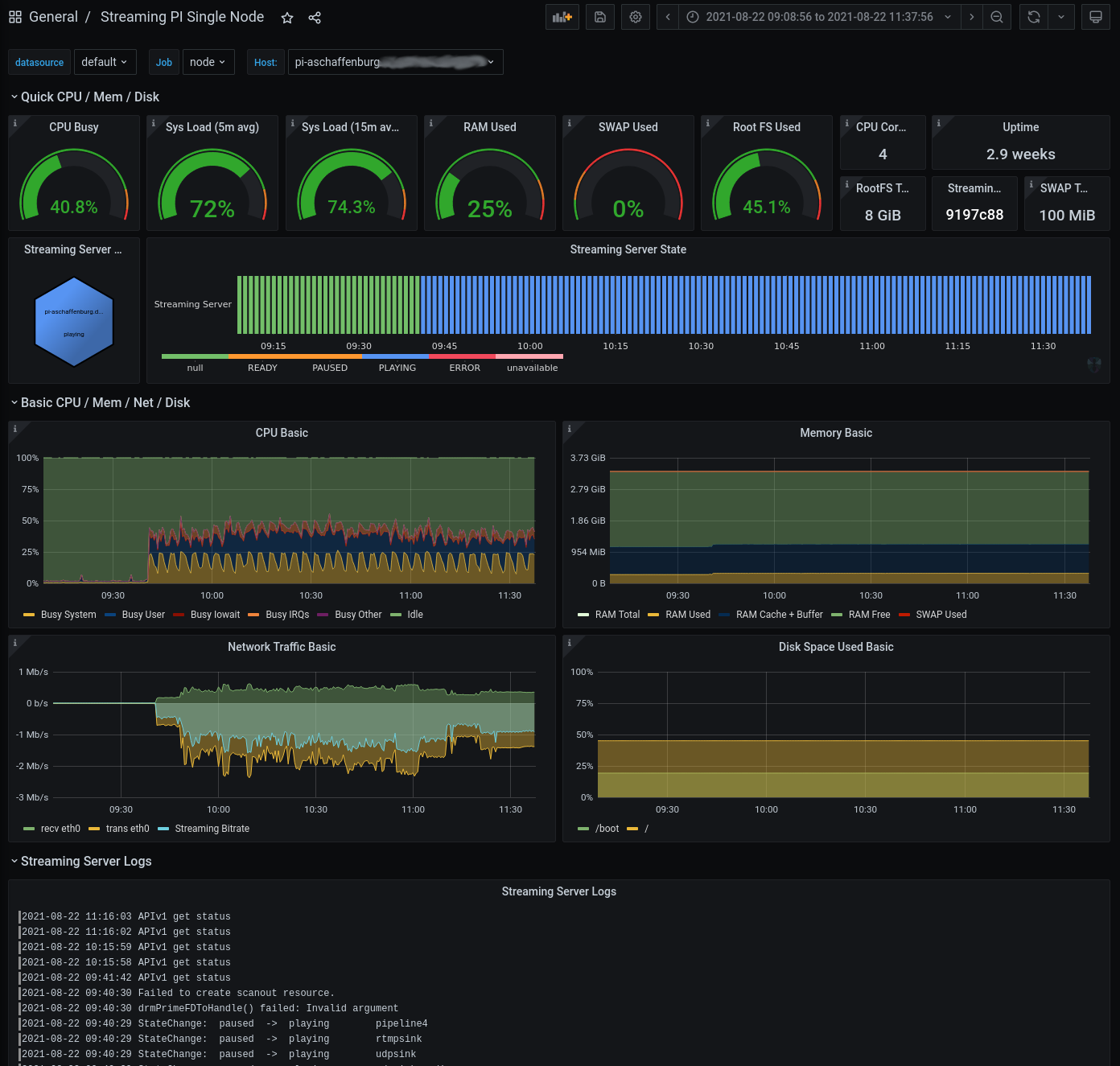This screenshot has width=1120, height=1066.
Task: Open the Streaming Server Logs panel title
Action: coord(559,891)
